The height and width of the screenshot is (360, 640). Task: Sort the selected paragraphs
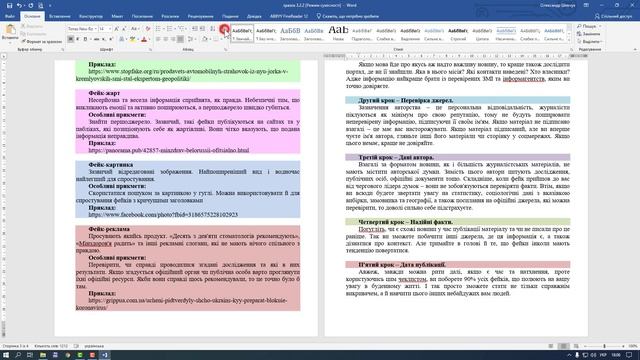click(x=213, y=29)
